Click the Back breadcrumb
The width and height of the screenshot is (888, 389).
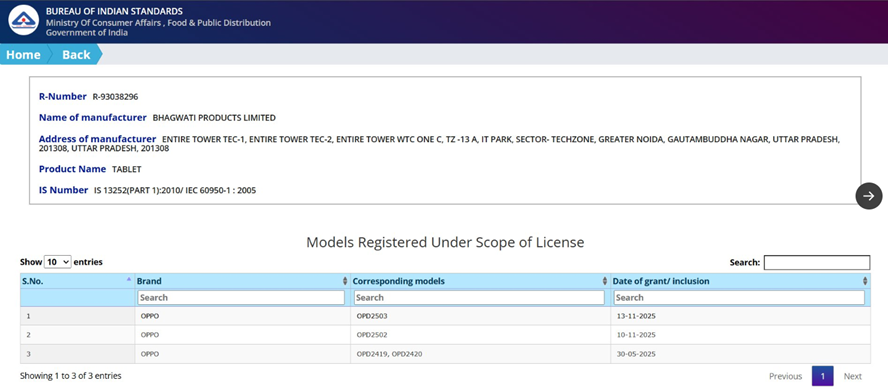(x=76, y=54)
